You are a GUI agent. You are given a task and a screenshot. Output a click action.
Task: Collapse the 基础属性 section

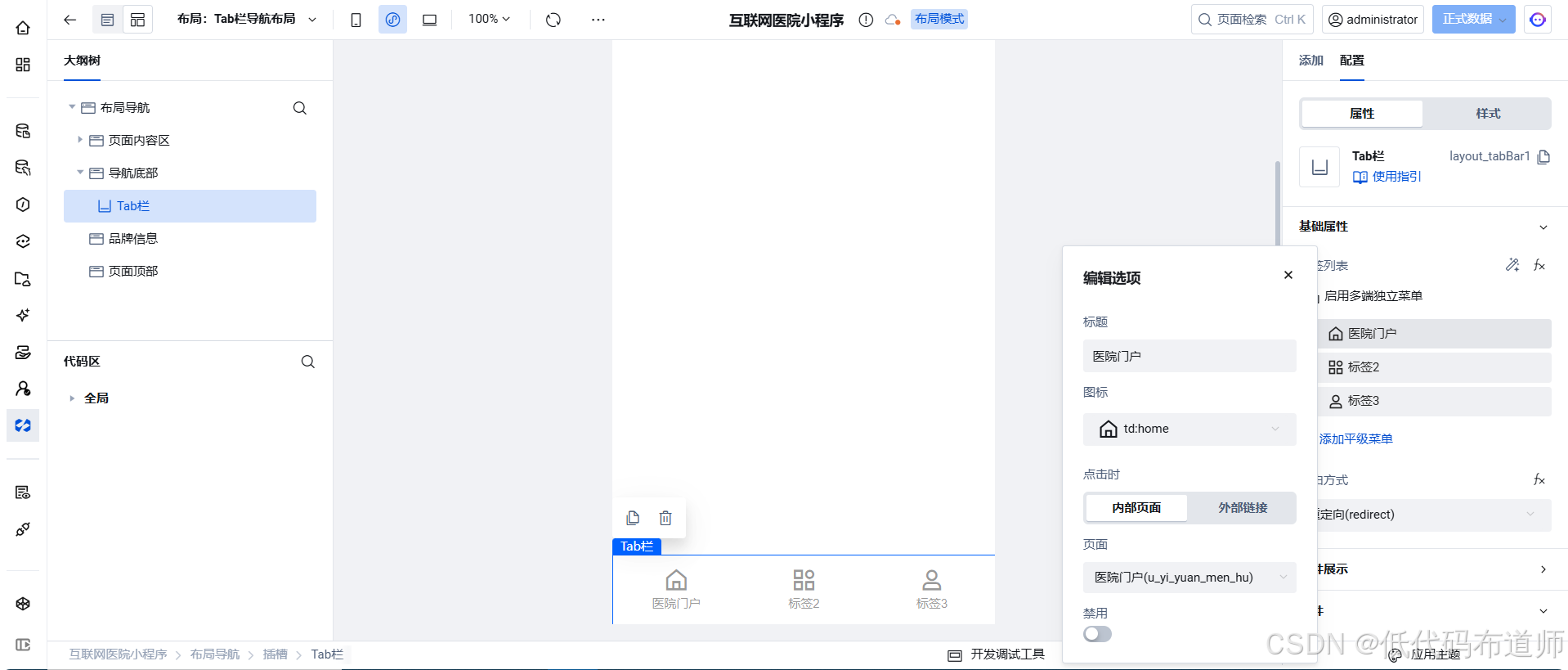(x=1543, y=227)
